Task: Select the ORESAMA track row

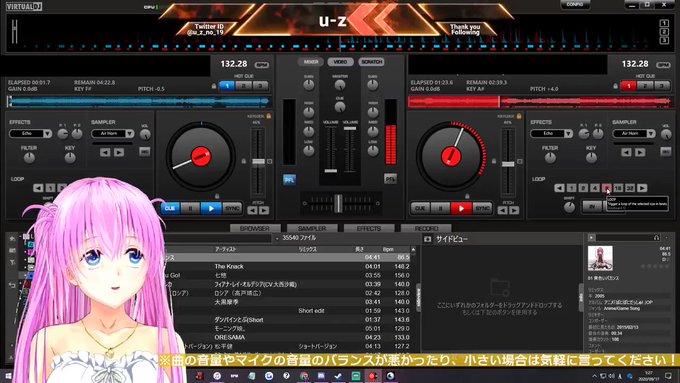Action: [287, 337]
